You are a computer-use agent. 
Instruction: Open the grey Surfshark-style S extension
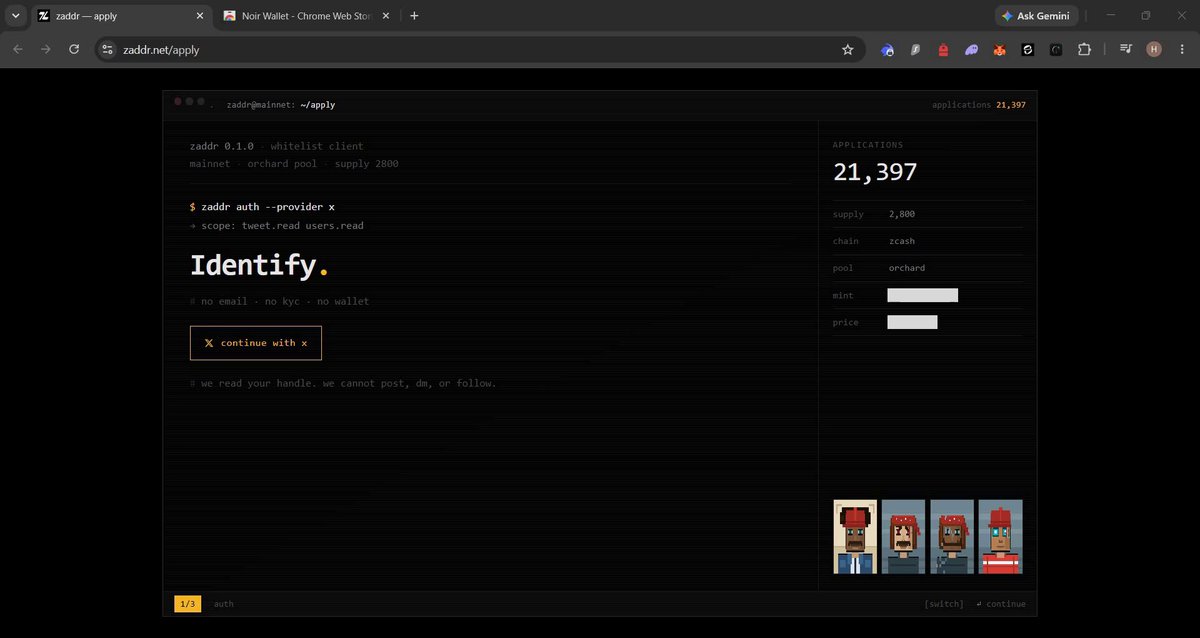[915, 49]
